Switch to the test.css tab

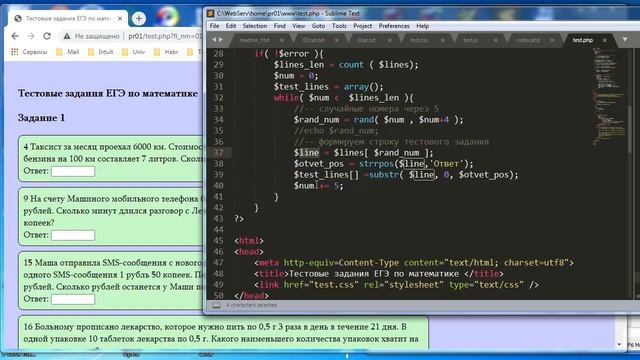click(419, 40)
